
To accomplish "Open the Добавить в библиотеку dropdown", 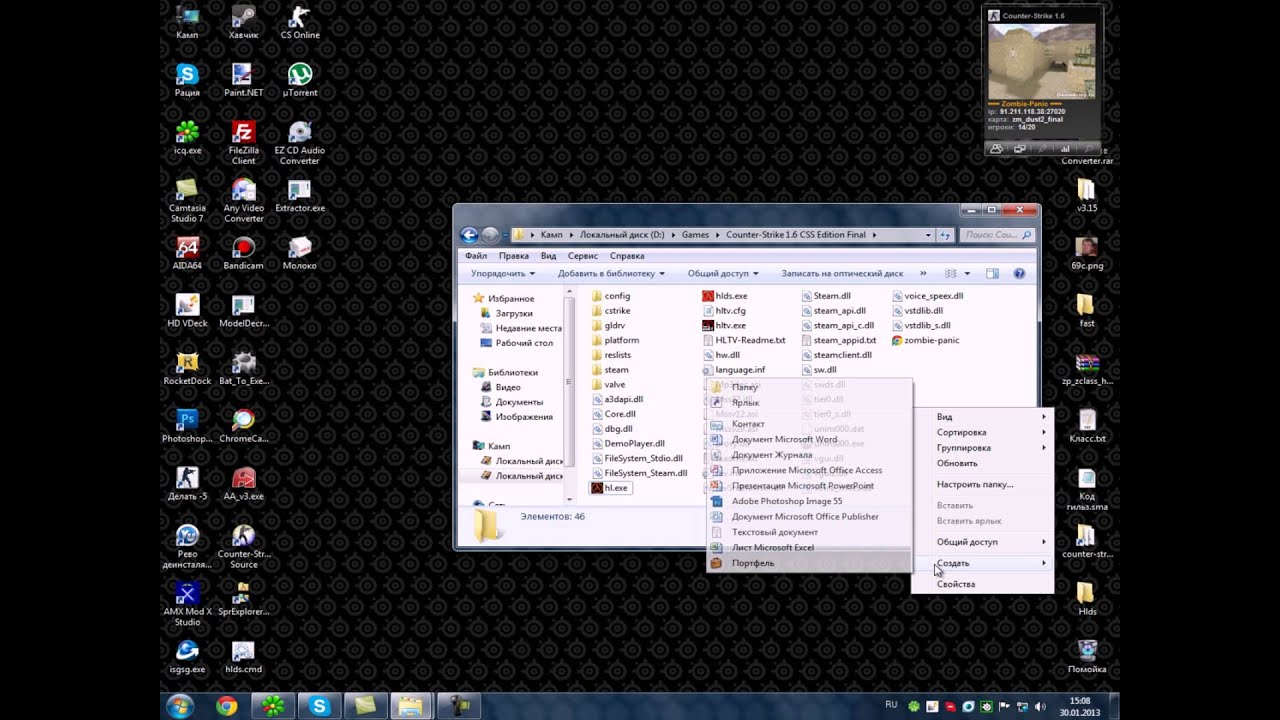I will pos(611,273).
